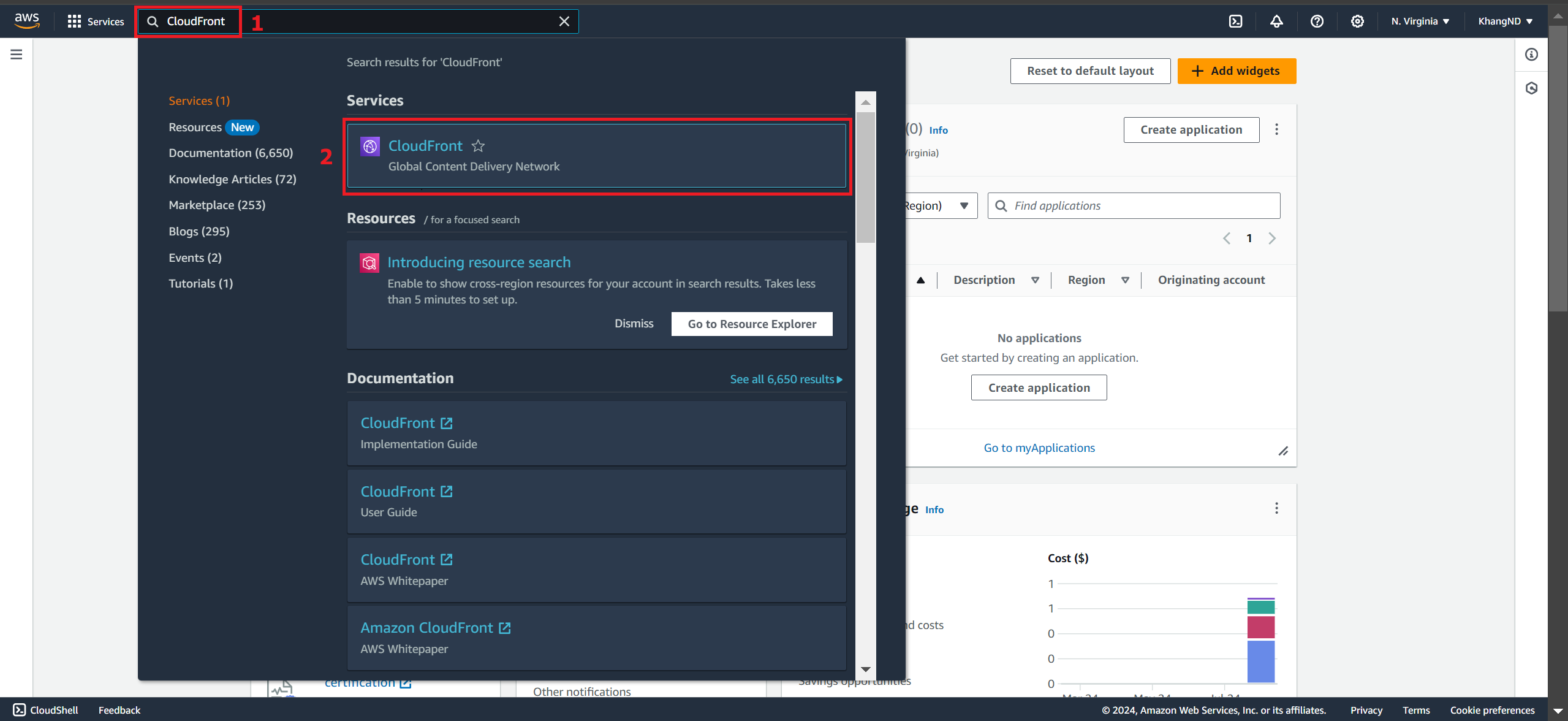Sort by Region column arrow
Viewport: 1568px width, 721px height.
pos(1125,280)
